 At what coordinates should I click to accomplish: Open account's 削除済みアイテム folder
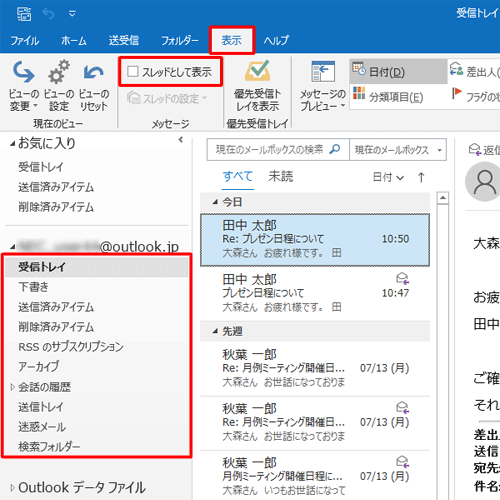(56, 327)
